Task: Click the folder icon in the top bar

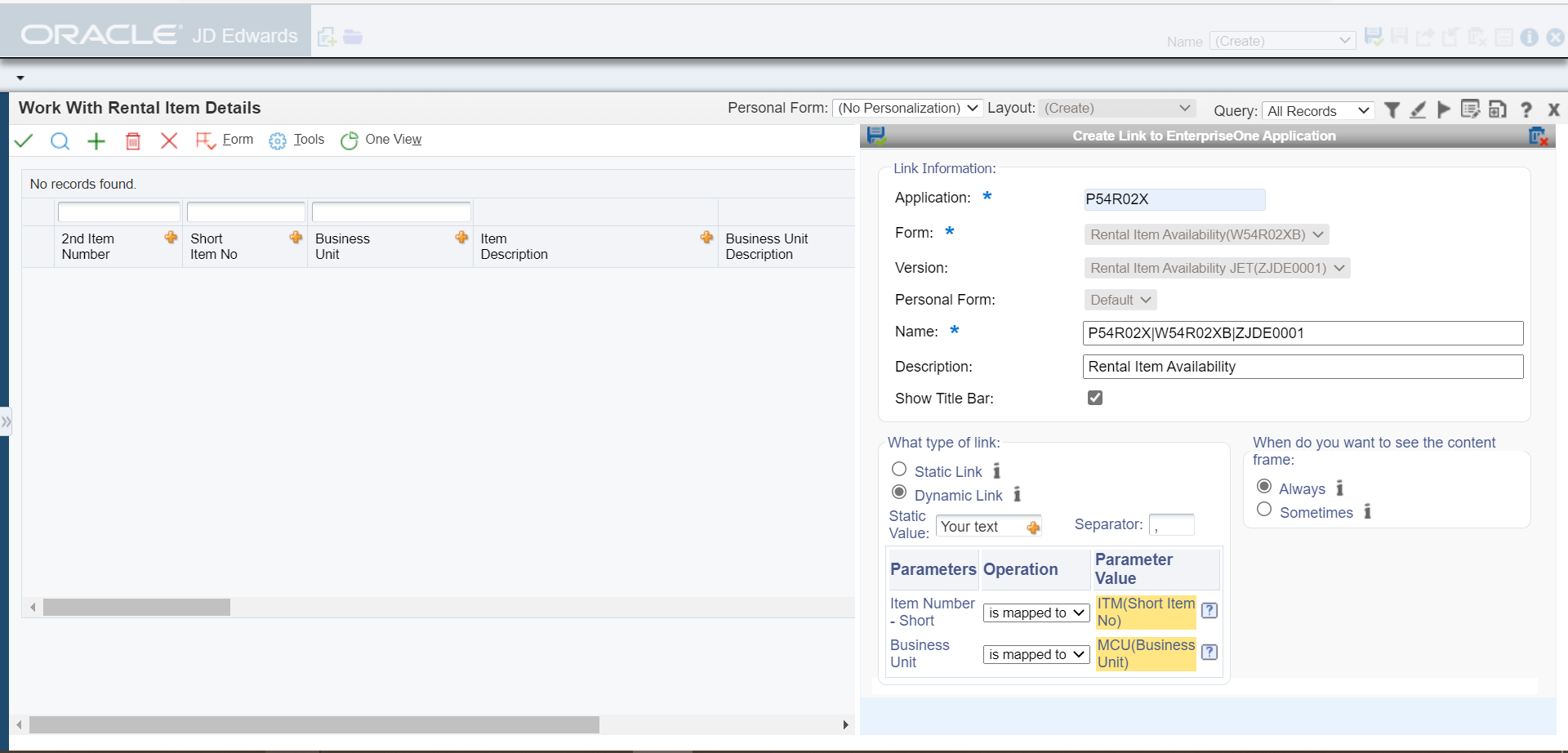Action: coord(353,37)
